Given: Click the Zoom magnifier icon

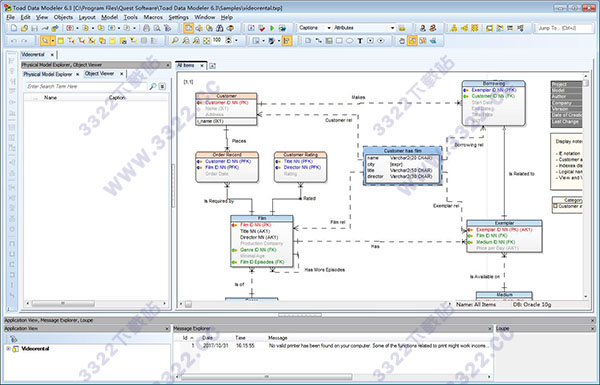Looking at the screenshot, I should 175,41.
